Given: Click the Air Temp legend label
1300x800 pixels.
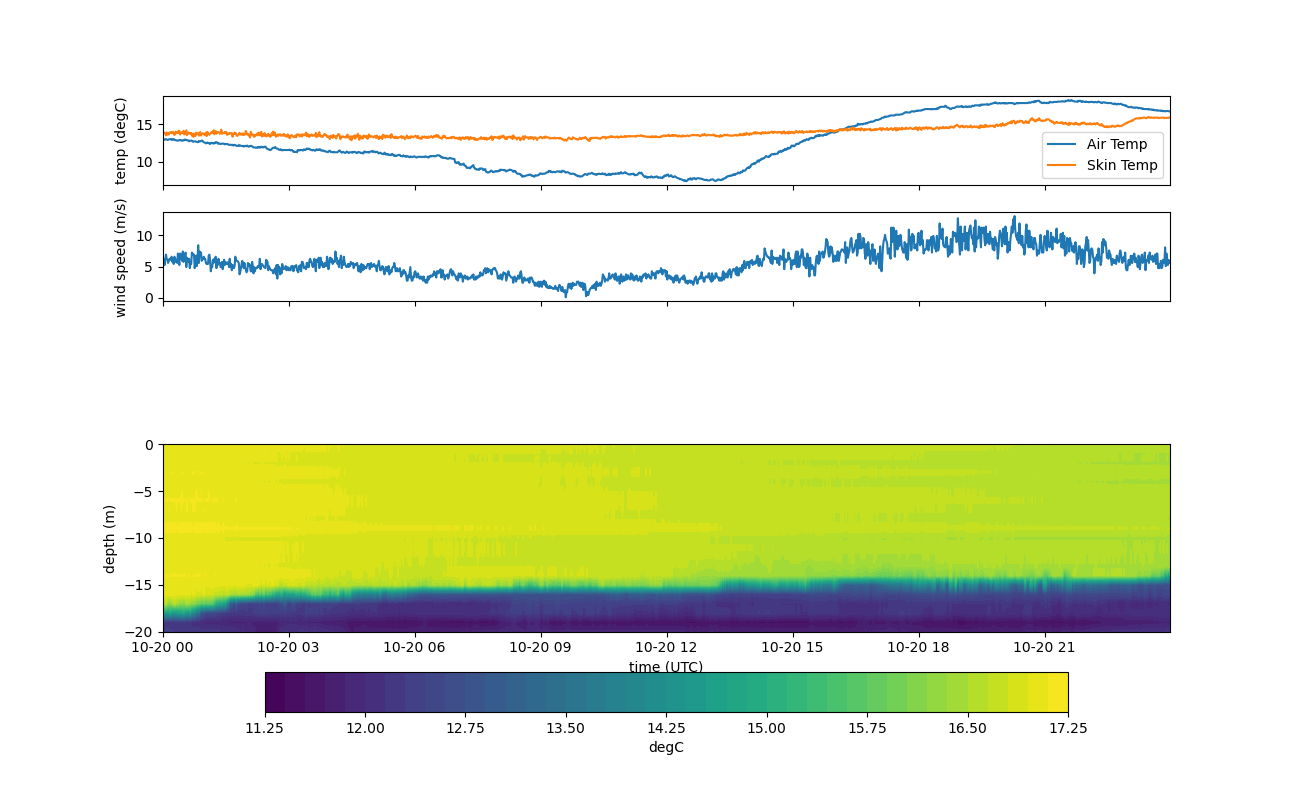Looking at the screenshot, I should click(1117, 144).
